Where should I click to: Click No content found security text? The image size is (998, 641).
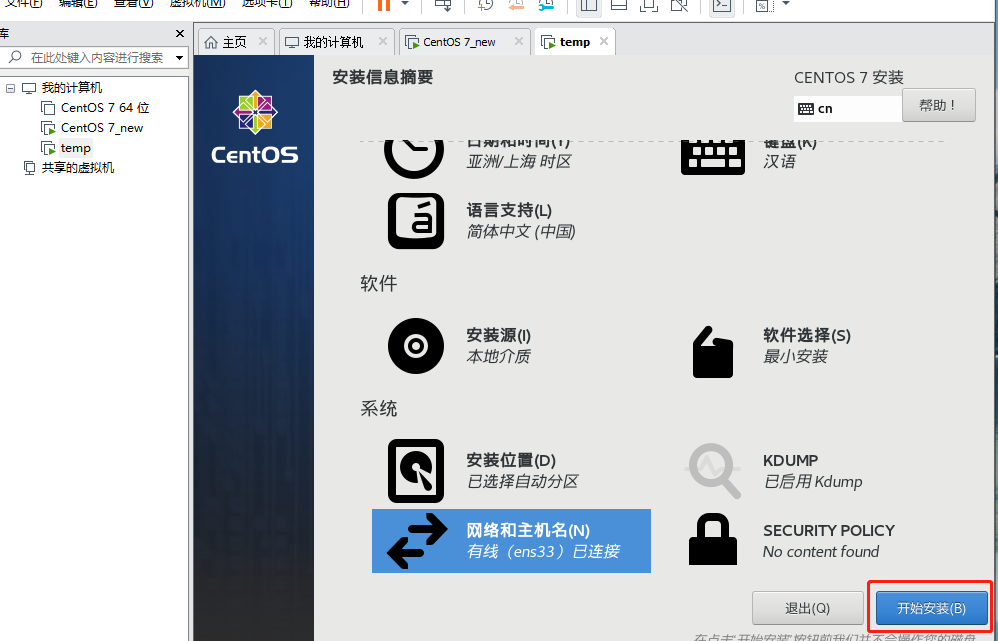tap(821, 551)
